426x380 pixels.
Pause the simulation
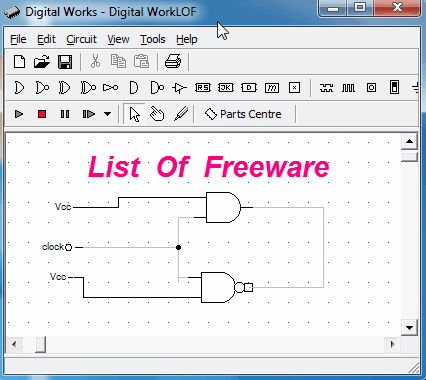[x=65, y=114]
